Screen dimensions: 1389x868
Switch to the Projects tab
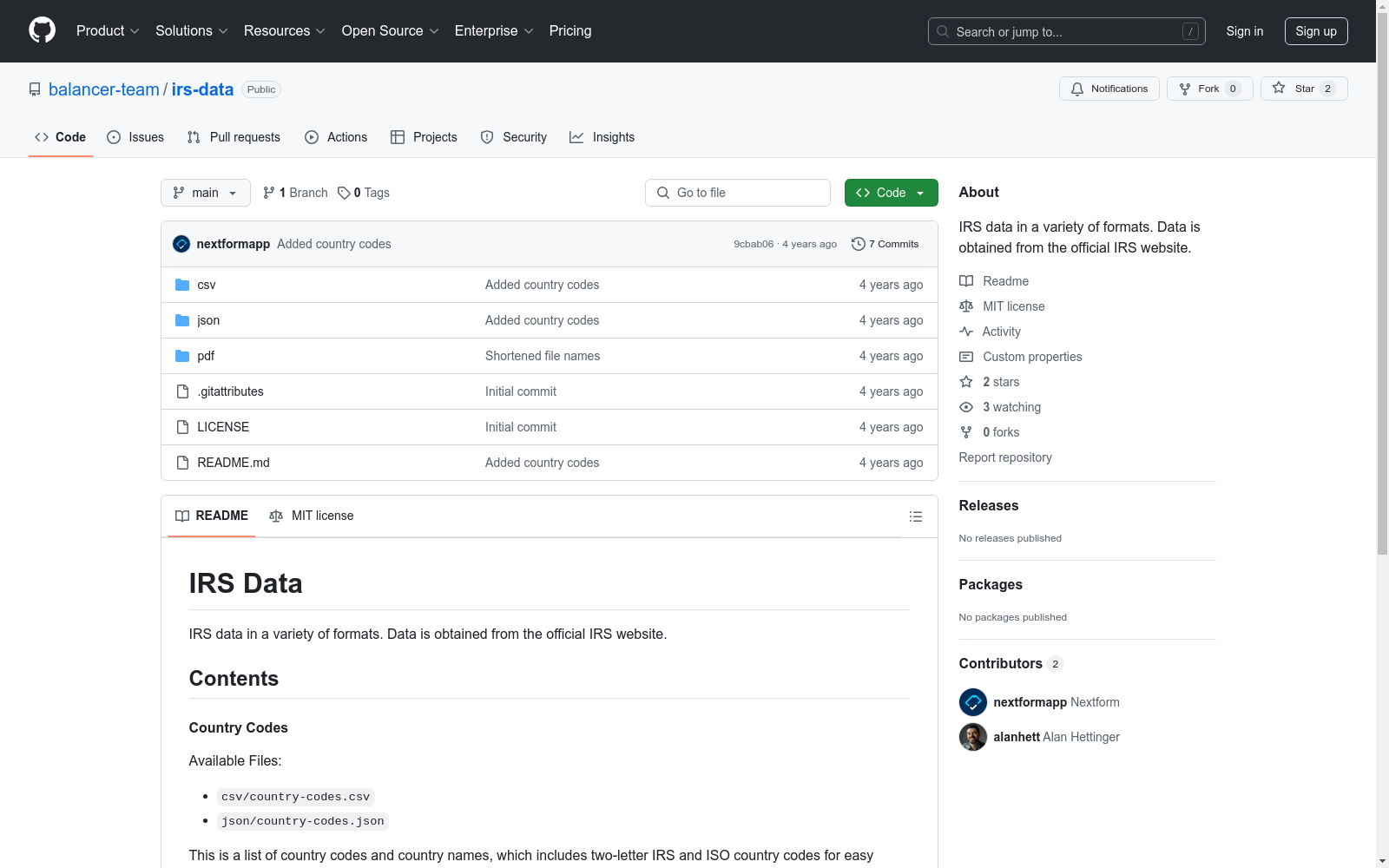(424, 137)
